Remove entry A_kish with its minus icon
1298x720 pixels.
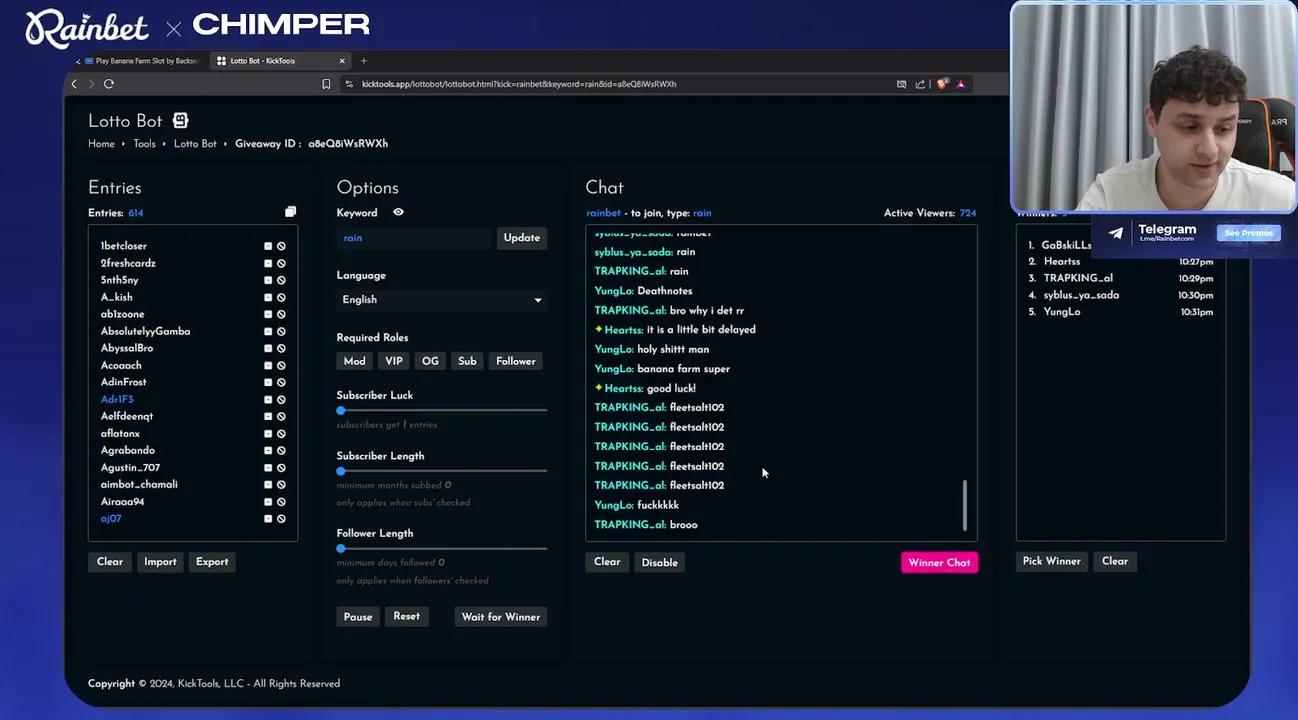pos(268,297)
